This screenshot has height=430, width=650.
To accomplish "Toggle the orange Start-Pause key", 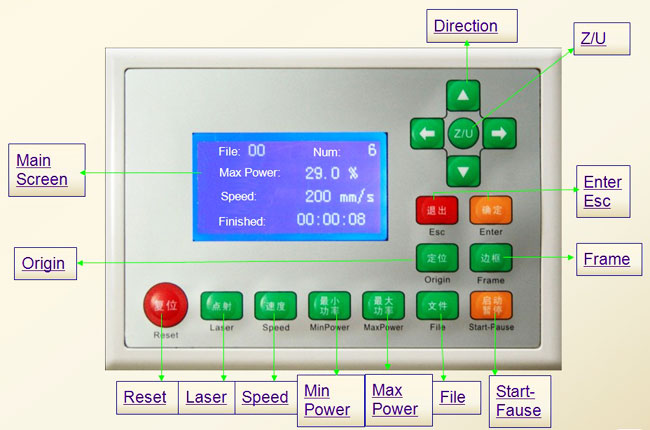I will [490, 304].
